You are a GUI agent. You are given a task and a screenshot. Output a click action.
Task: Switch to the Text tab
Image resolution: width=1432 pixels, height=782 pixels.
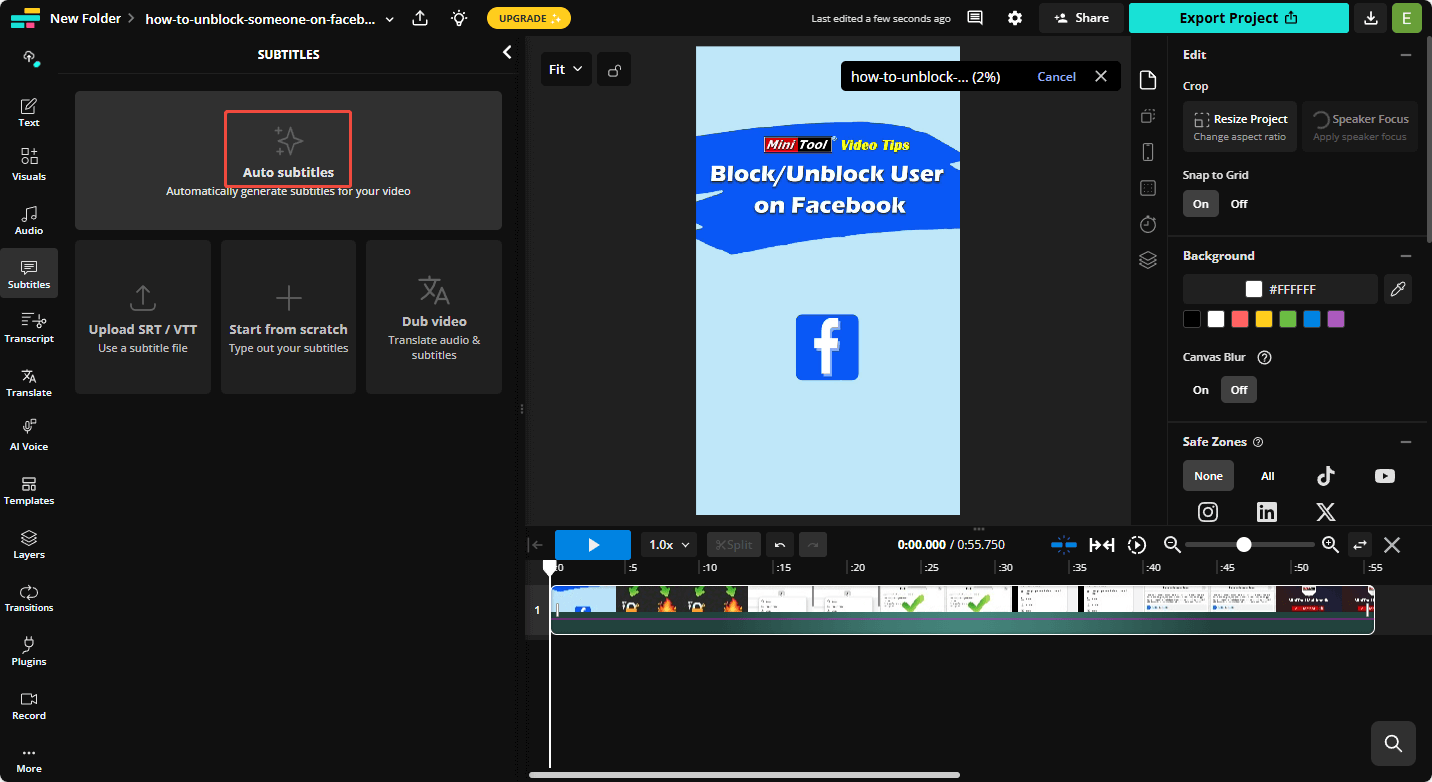tap(29, 112)
